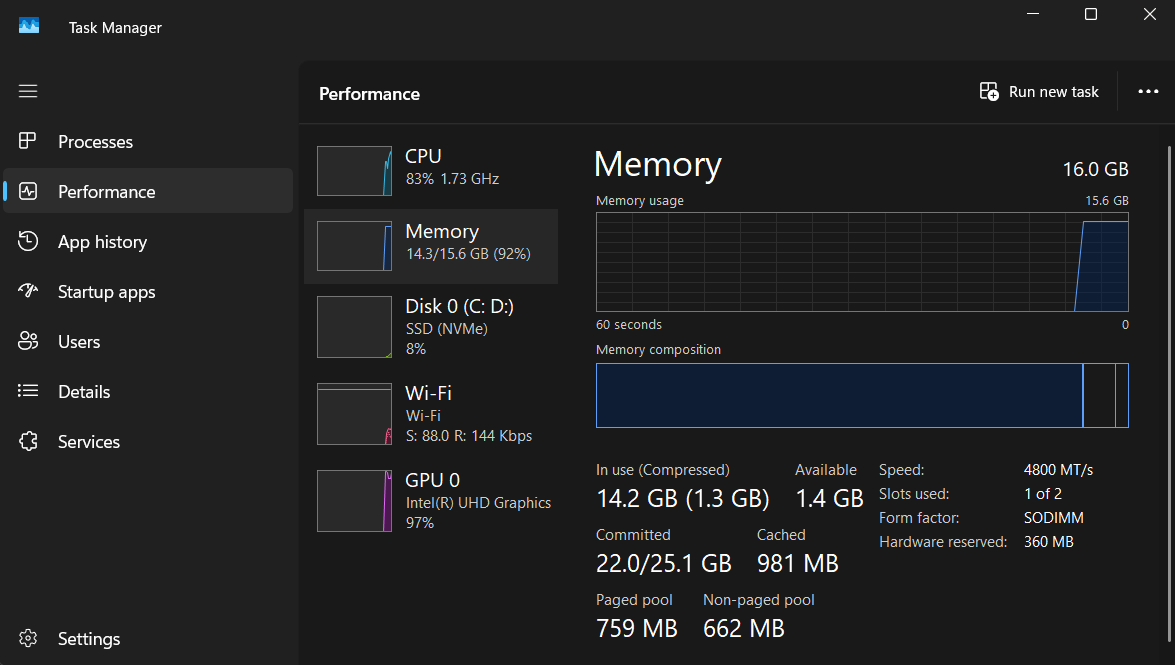Select the CPU performance graph thumbnail
This screenshot has width=1175, height=665.
click(x=354, y=171)
